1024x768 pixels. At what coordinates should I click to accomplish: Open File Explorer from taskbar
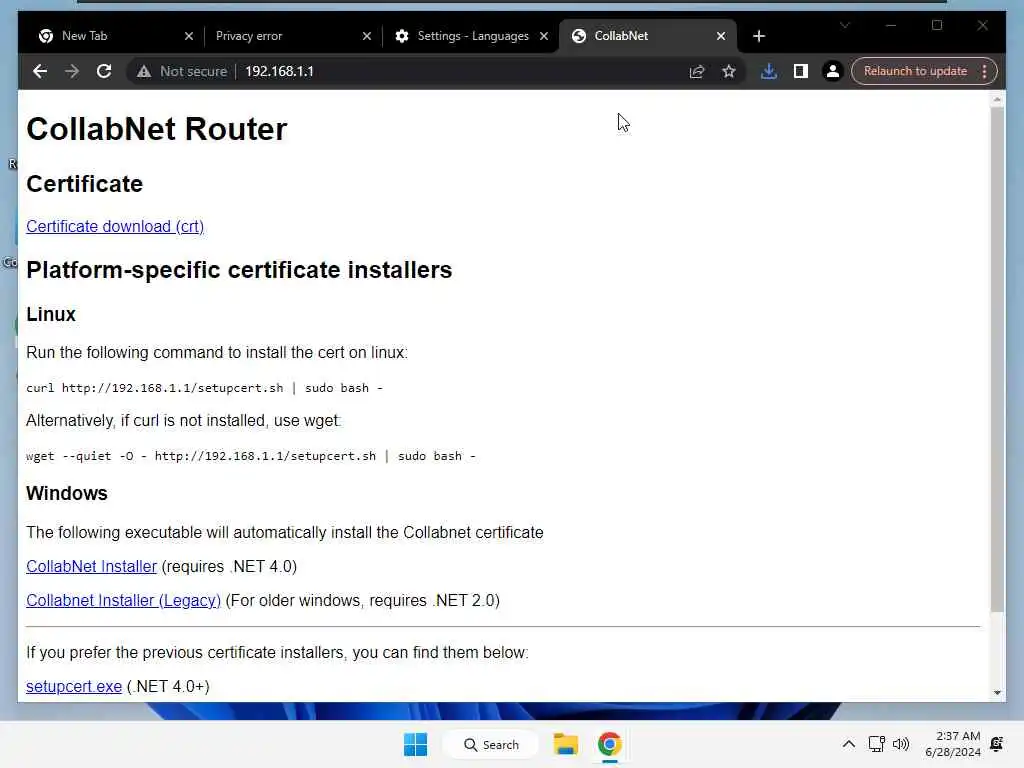pyautogui.click(x=566, y=744)
